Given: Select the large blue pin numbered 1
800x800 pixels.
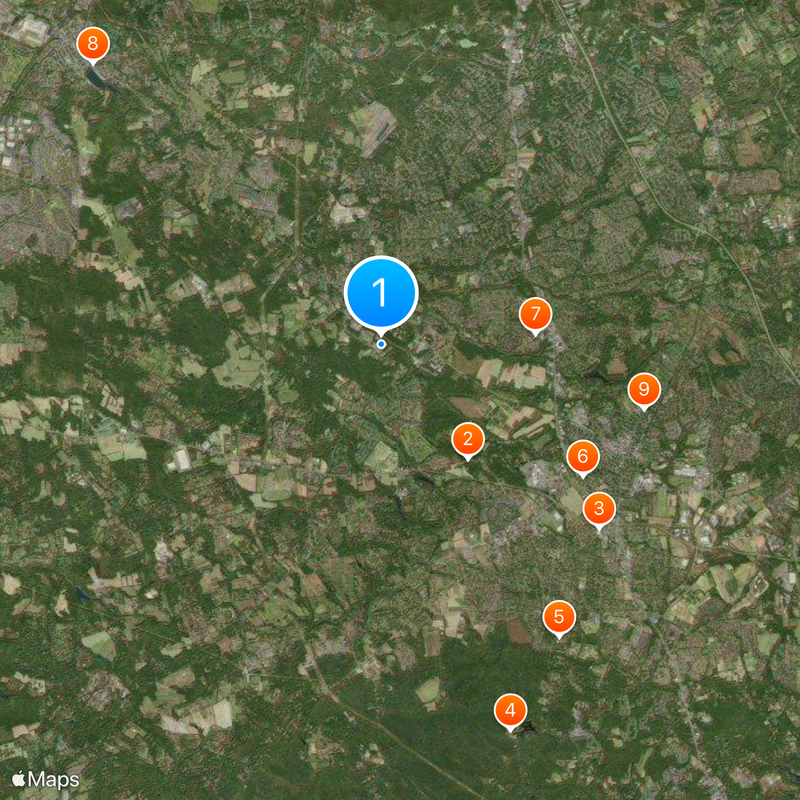Looking at the screenshot, I should [x=381, y=293].
